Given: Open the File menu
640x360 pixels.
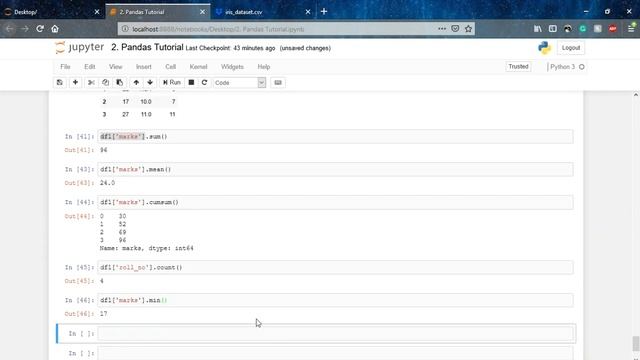Looking at the screenshot, I should coord(65,67).
